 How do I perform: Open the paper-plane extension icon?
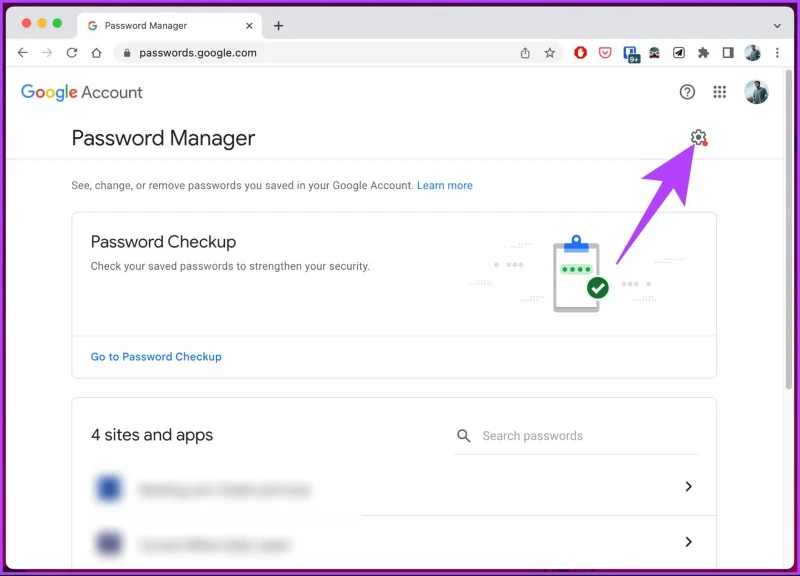[x=679, y=53]
